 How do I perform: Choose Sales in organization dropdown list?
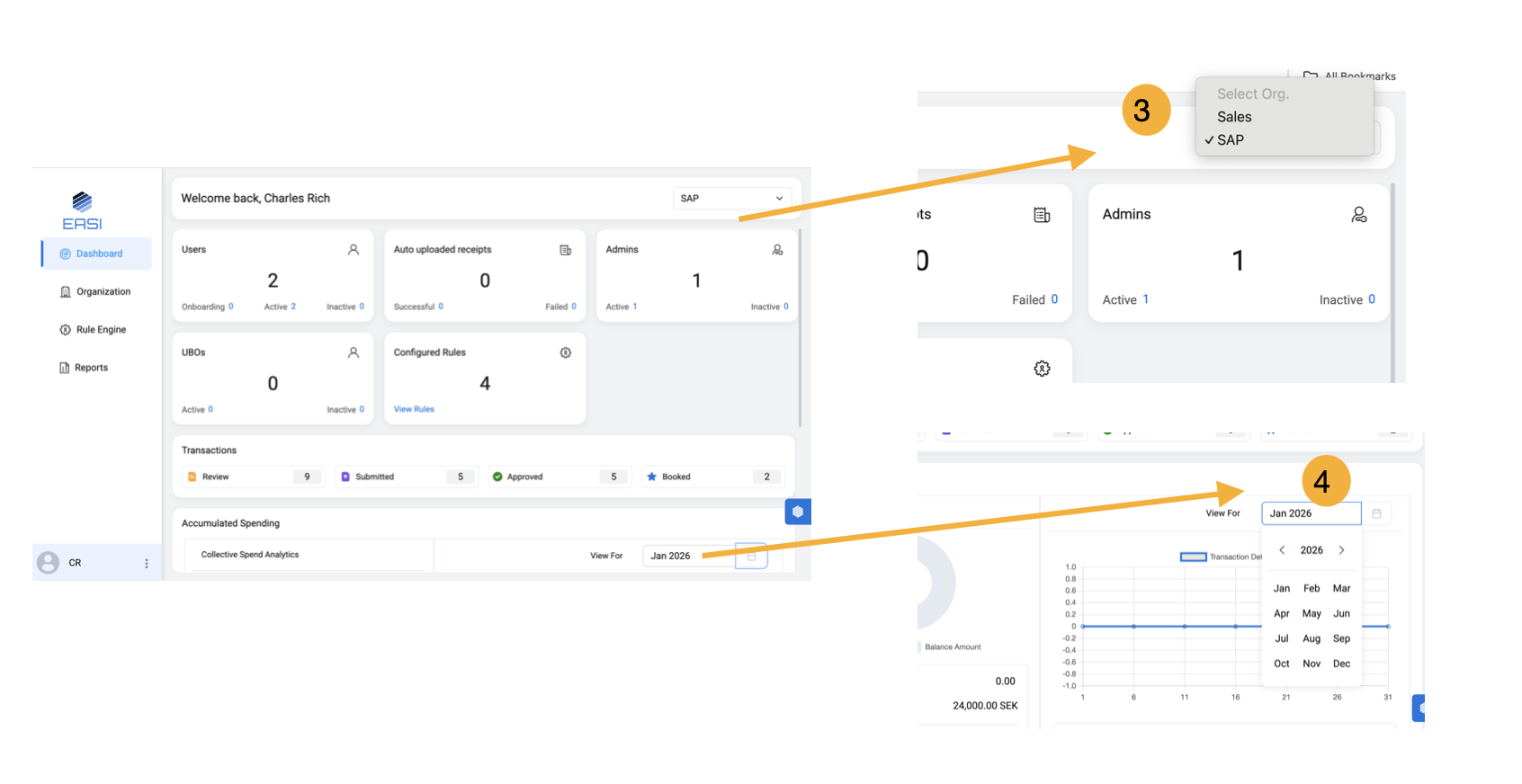1234,117
